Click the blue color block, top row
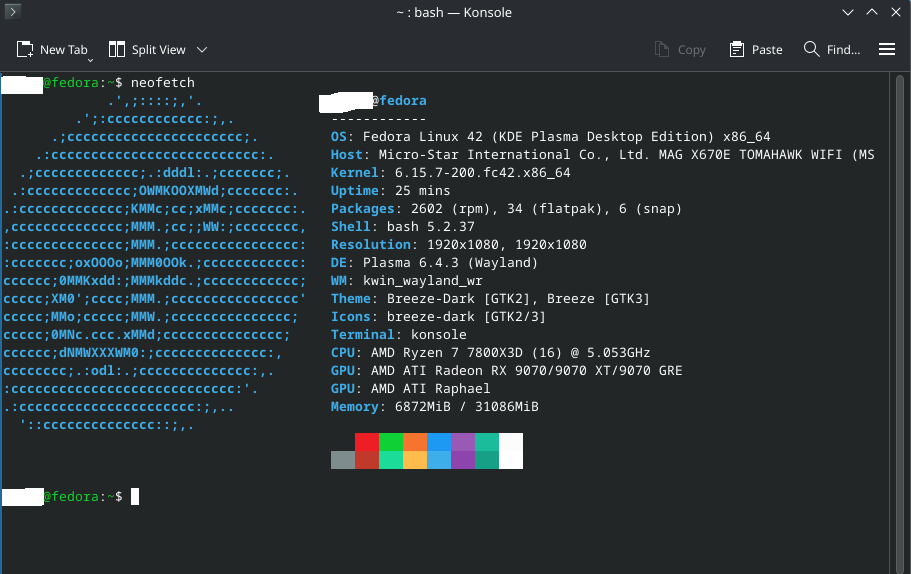 (x=439, y=442)
